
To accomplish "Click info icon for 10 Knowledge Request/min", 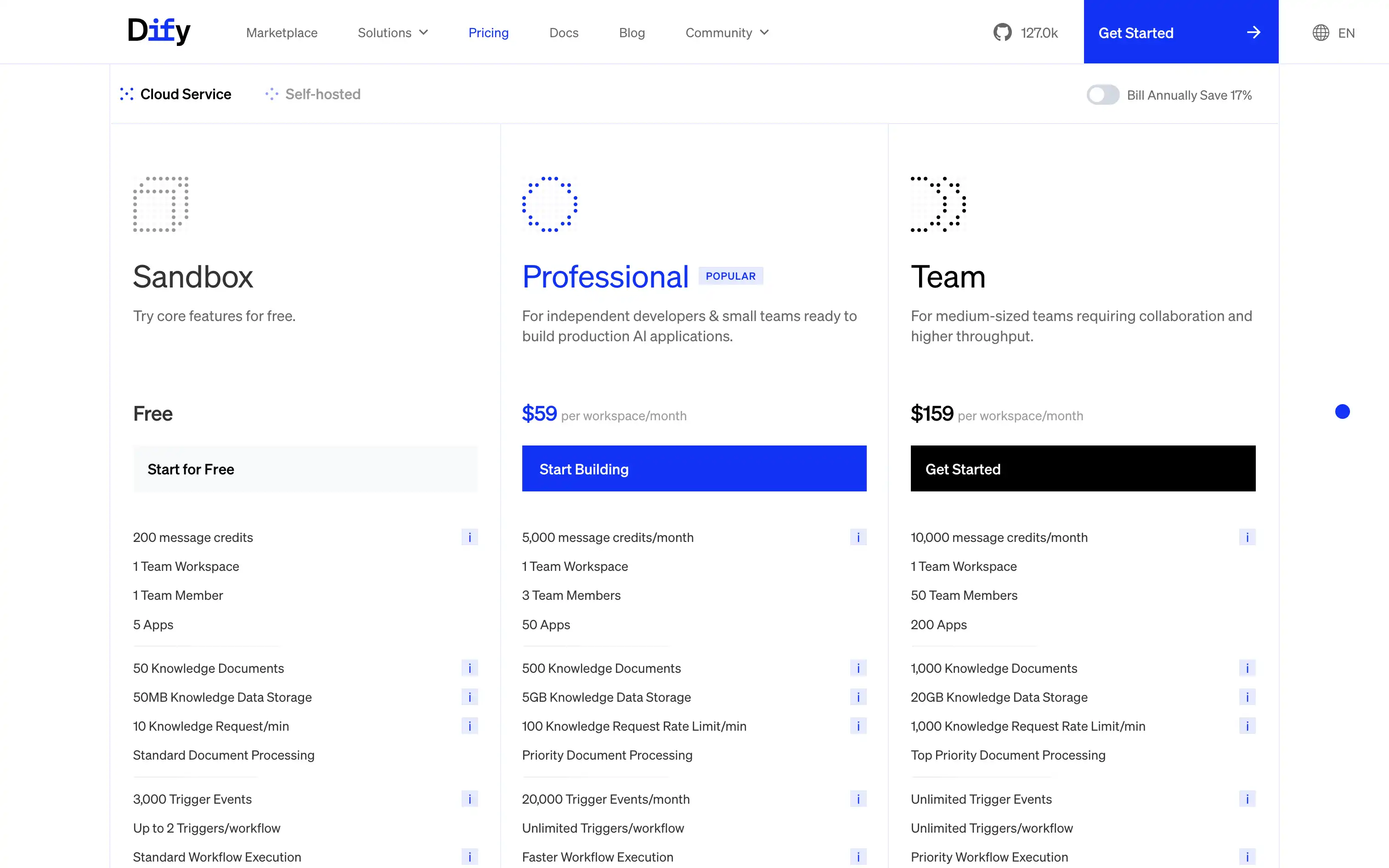I will 469,726.
